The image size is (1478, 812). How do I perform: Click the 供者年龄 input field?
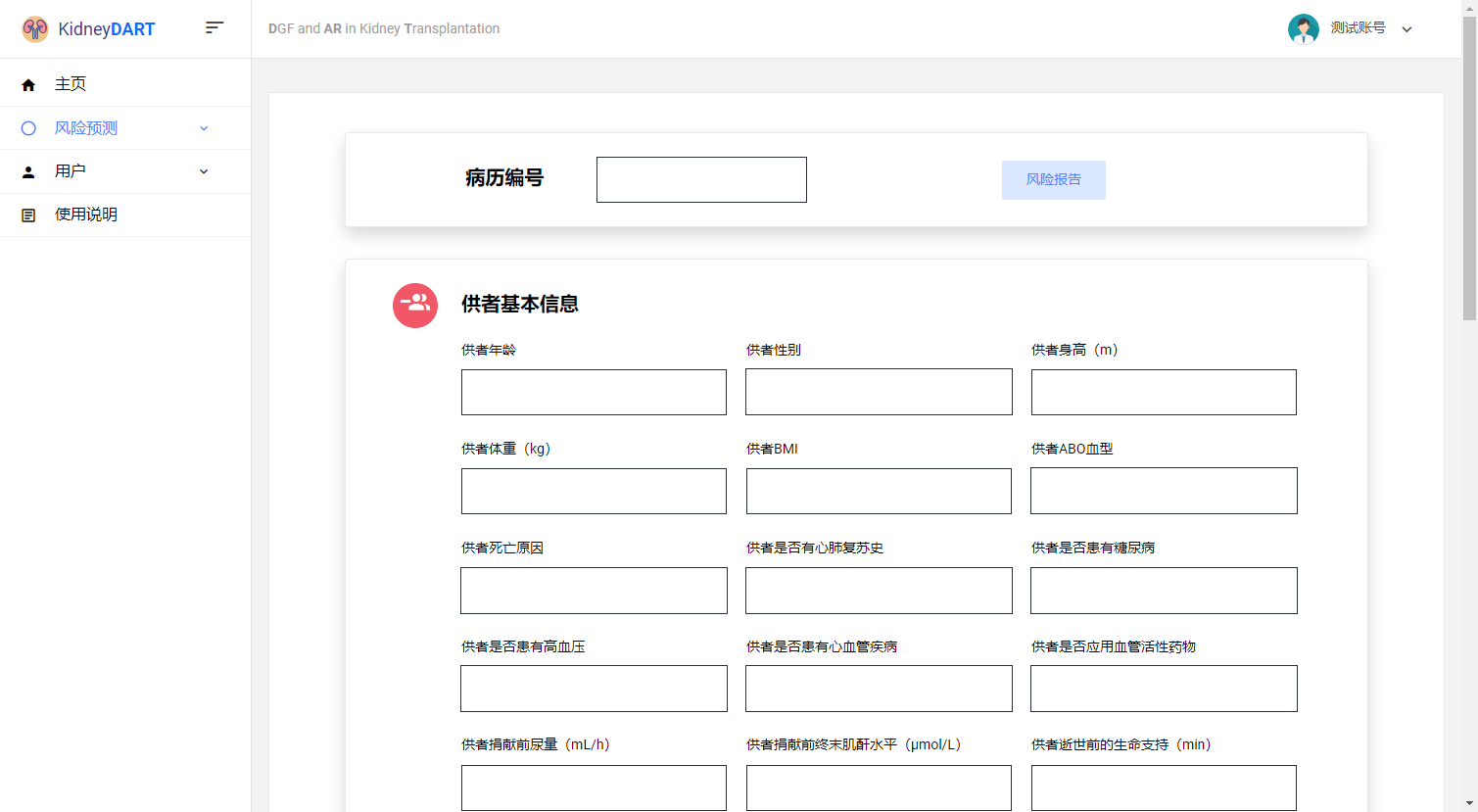(593, 392)
